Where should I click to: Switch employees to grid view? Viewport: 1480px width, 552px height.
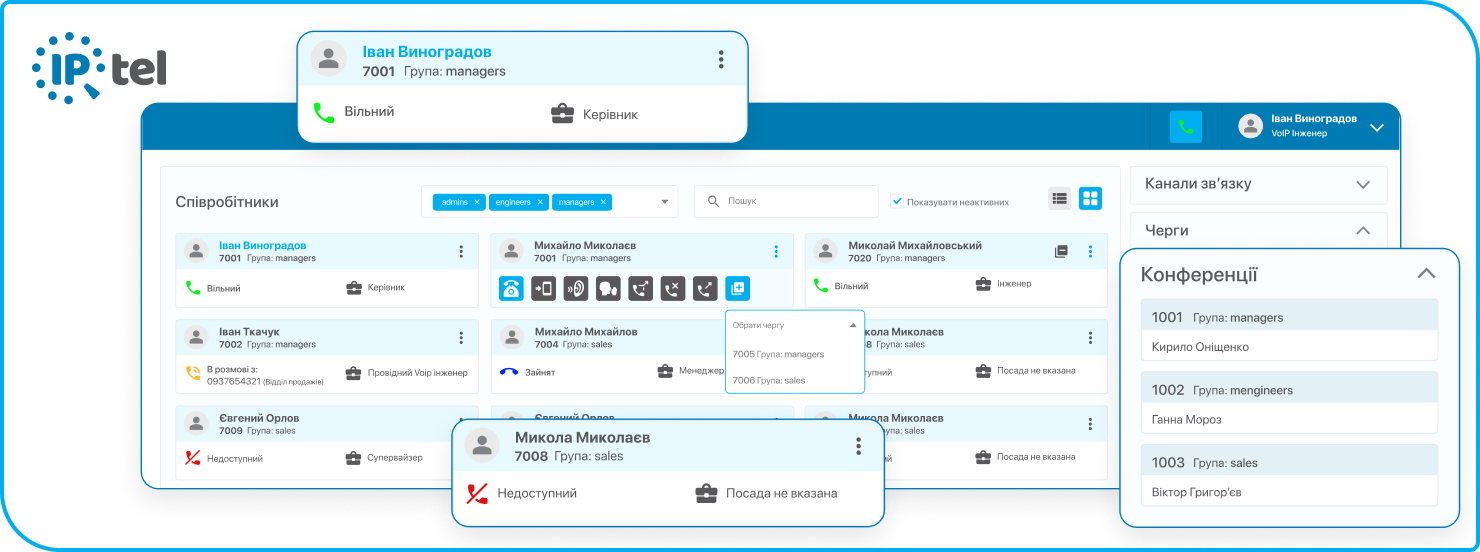(x=1090, y=198)
